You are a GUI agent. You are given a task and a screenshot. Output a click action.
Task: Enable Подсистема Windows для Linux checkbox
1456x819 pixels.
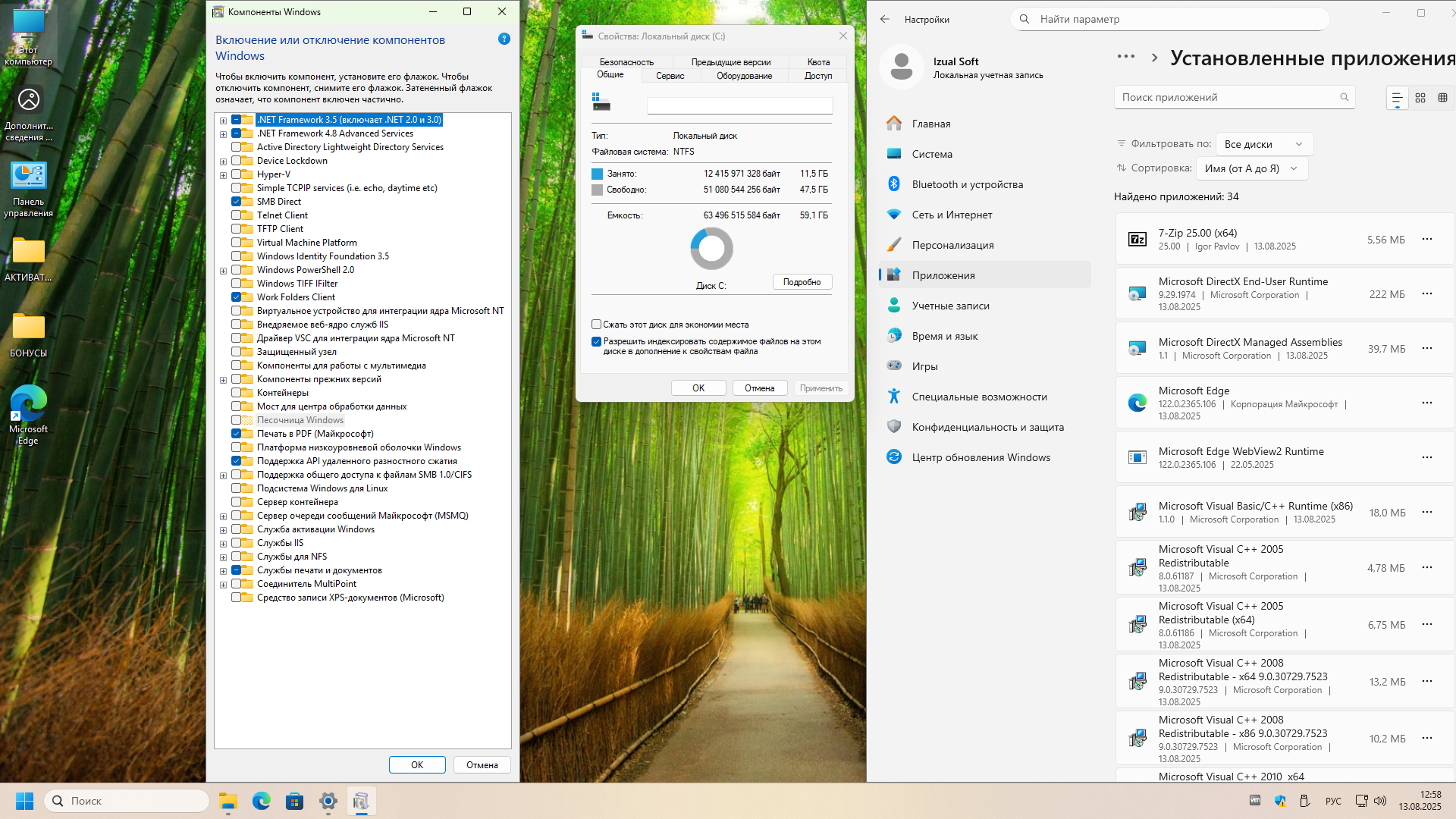coord(236,488)
